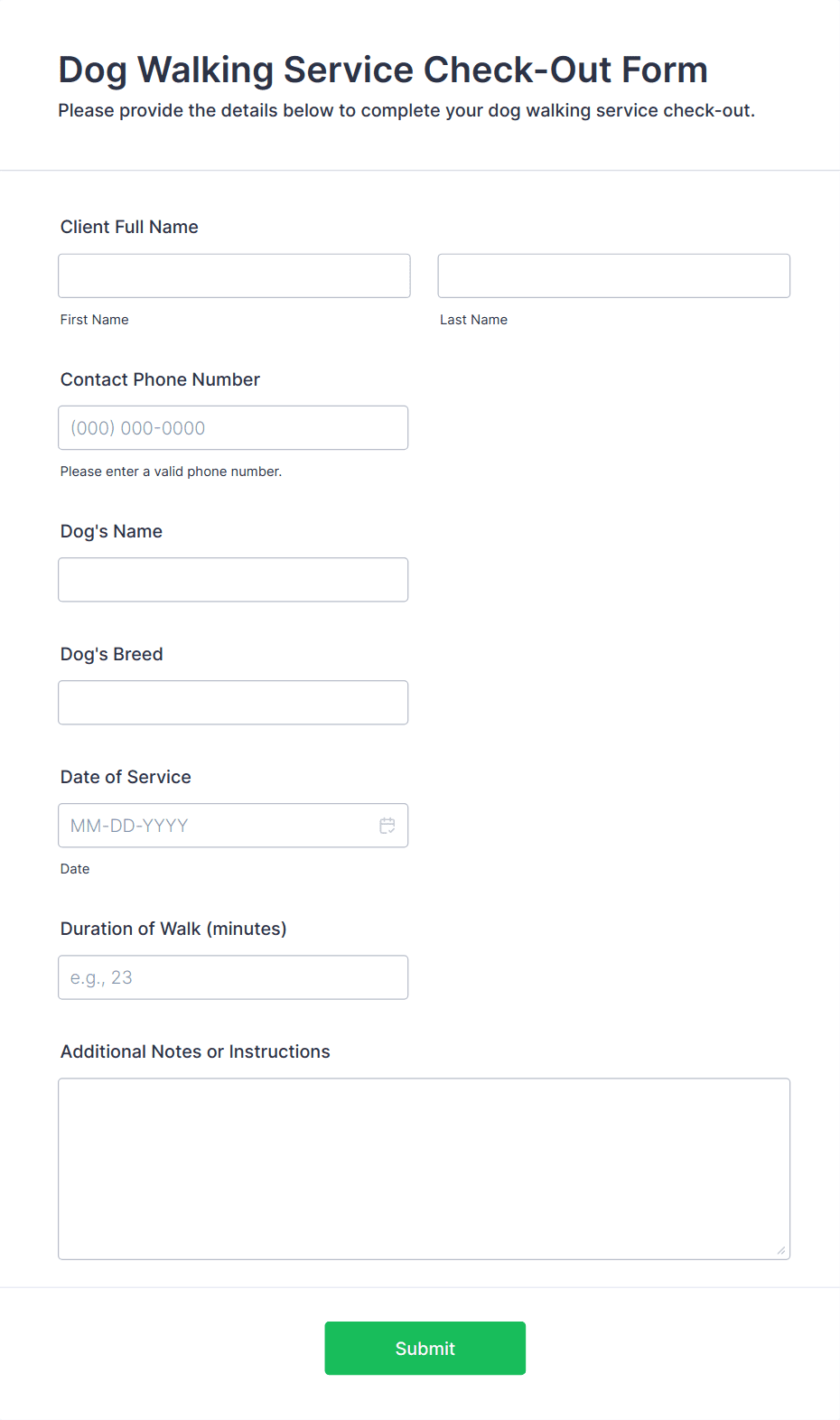The image size is (840, 1420).
Task: Click the "Dog's Breed" field label
Action: coord(112,654)
